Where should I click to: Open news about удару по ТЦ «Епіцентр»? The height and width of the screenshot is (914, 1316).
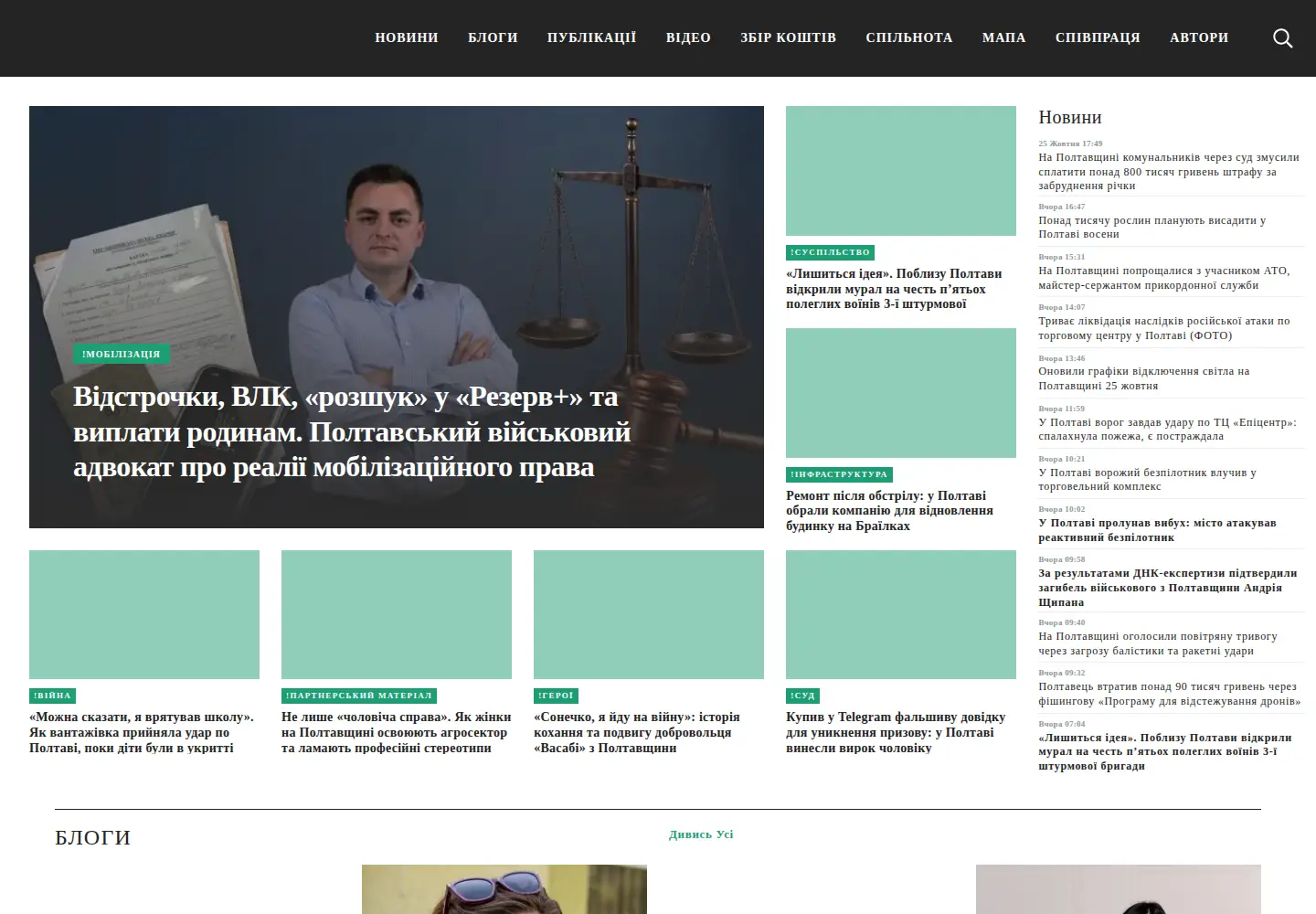[1168, 430]
